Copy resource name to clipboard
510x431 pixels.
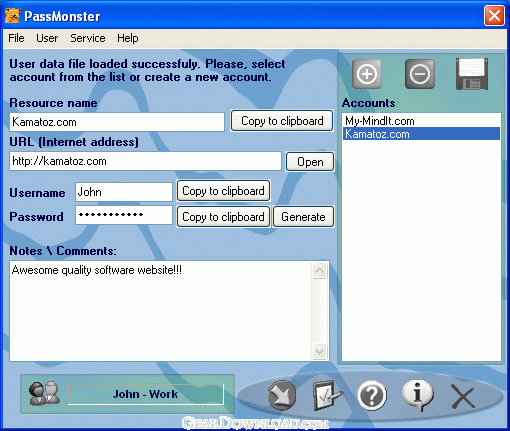point(282,121)
